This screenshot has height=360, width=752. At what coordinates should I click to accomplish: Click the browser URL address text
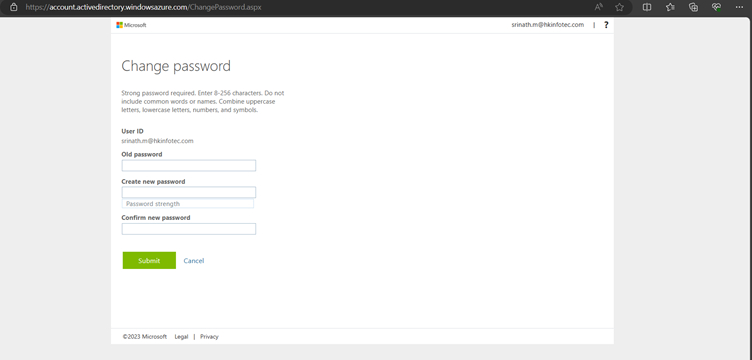point(143,7)
